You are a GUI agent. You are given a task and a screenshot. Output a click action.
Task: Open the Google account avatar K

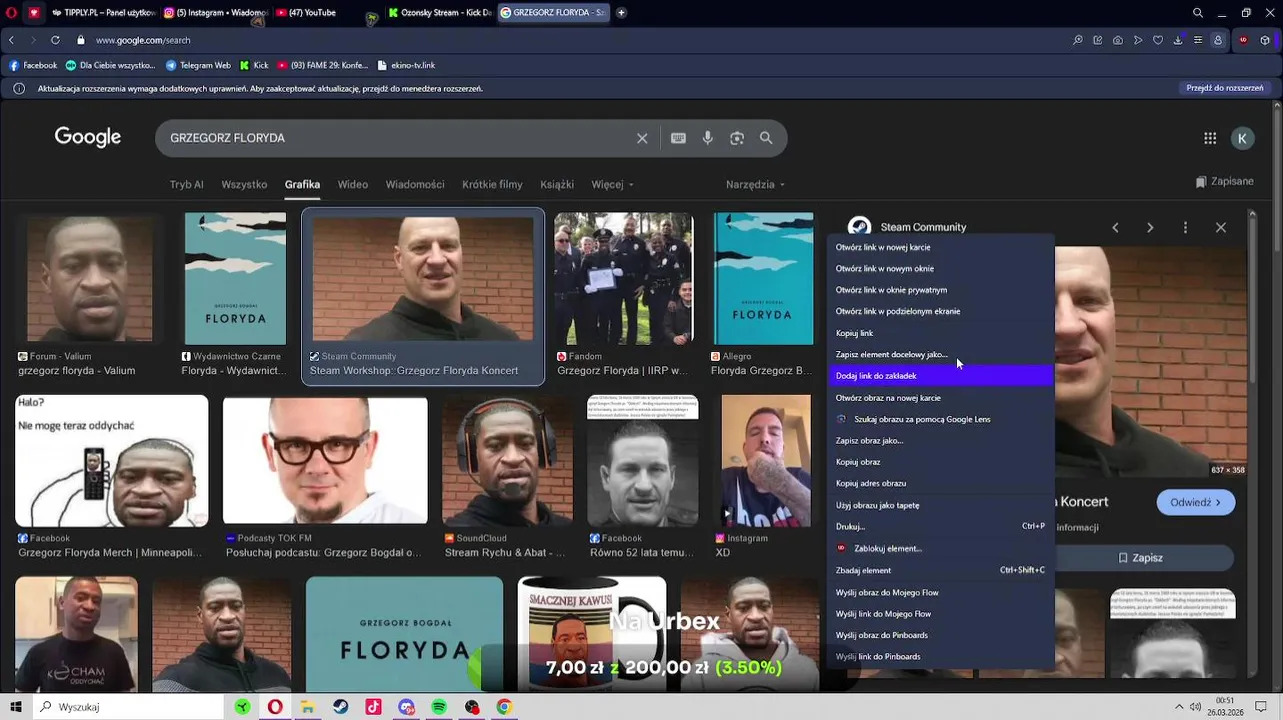tap(1242, 138)
